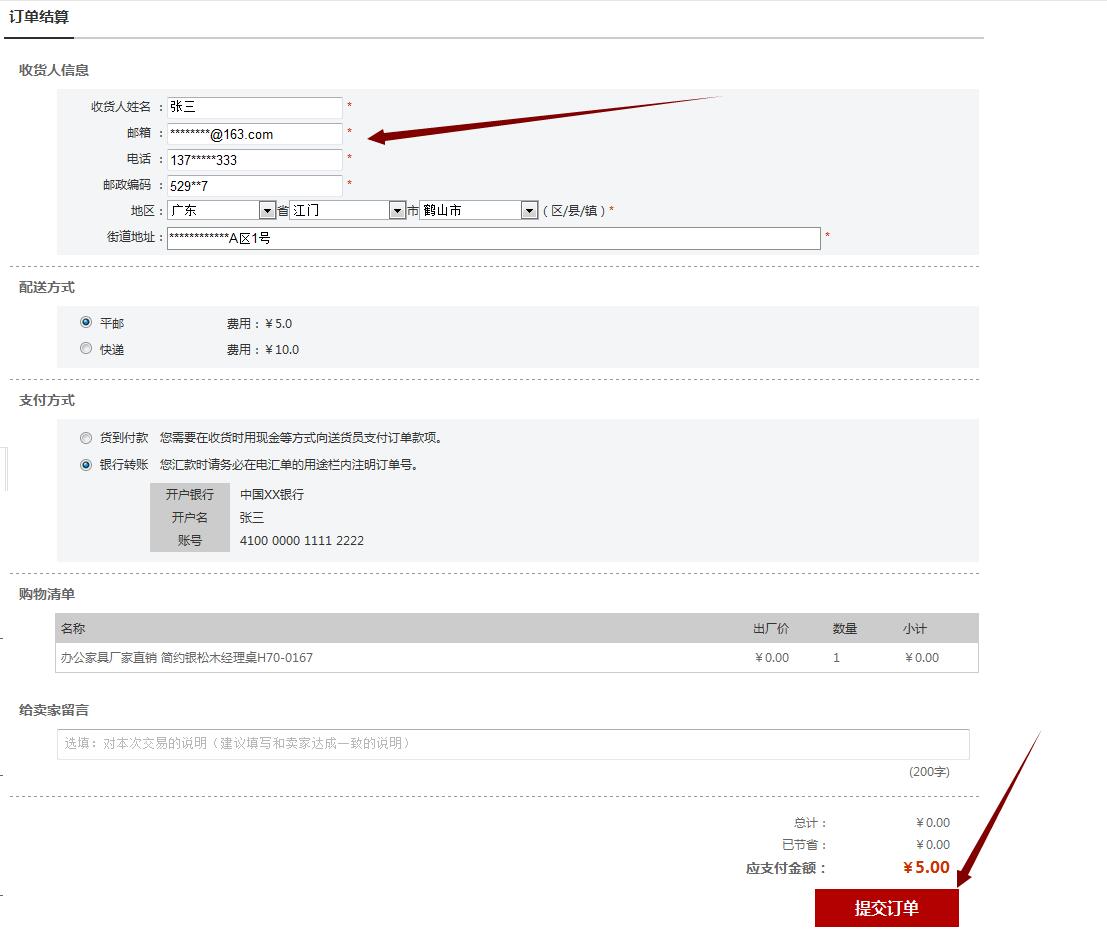Image resolution: width=1107 pixels, height=940 pixels.
Task: Focus the 邮箱 email input field
Action: [255, 134]
